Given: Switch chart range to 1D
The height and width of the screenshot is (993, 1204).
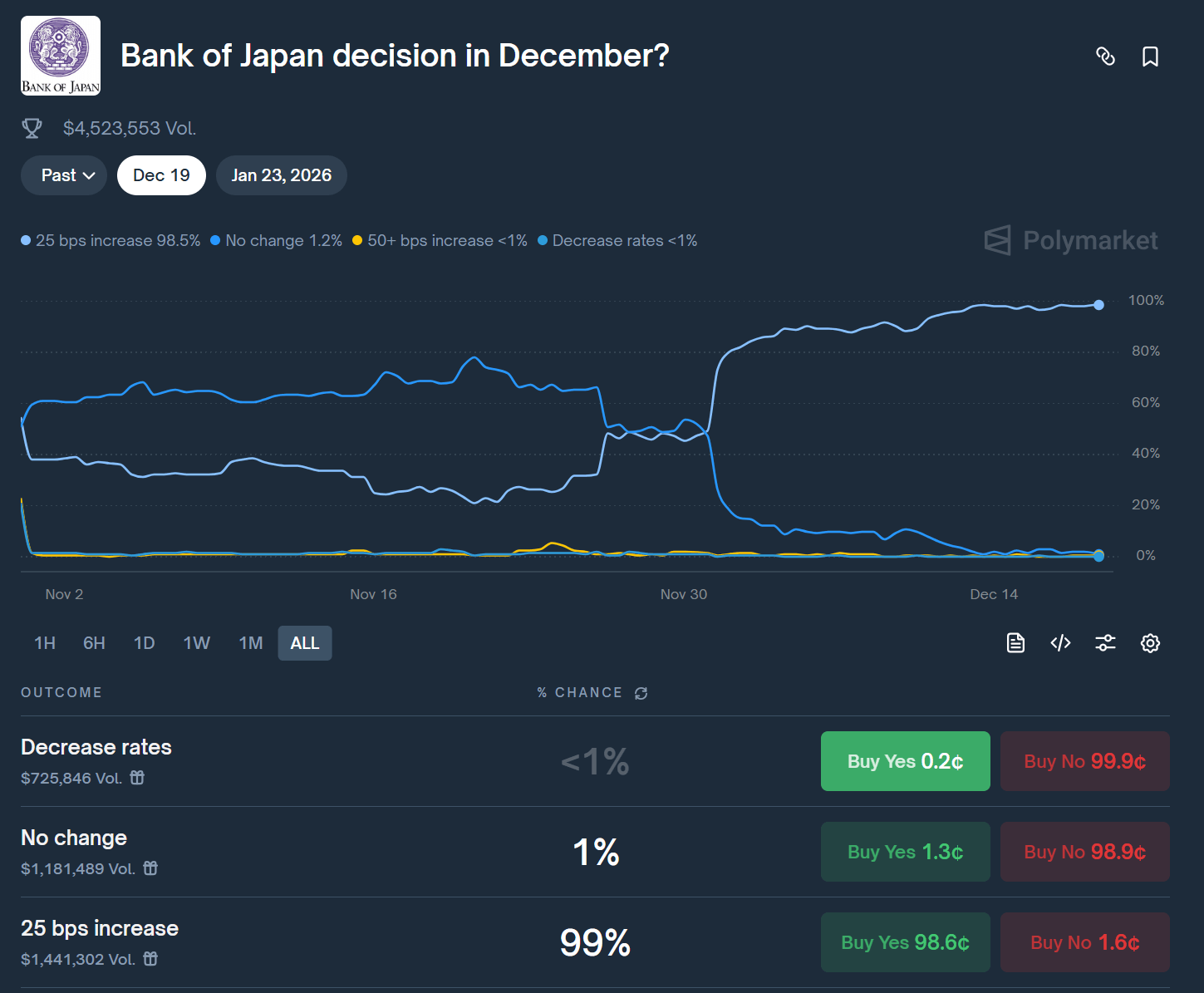Looking at the screenshot, I should [145, 643].
